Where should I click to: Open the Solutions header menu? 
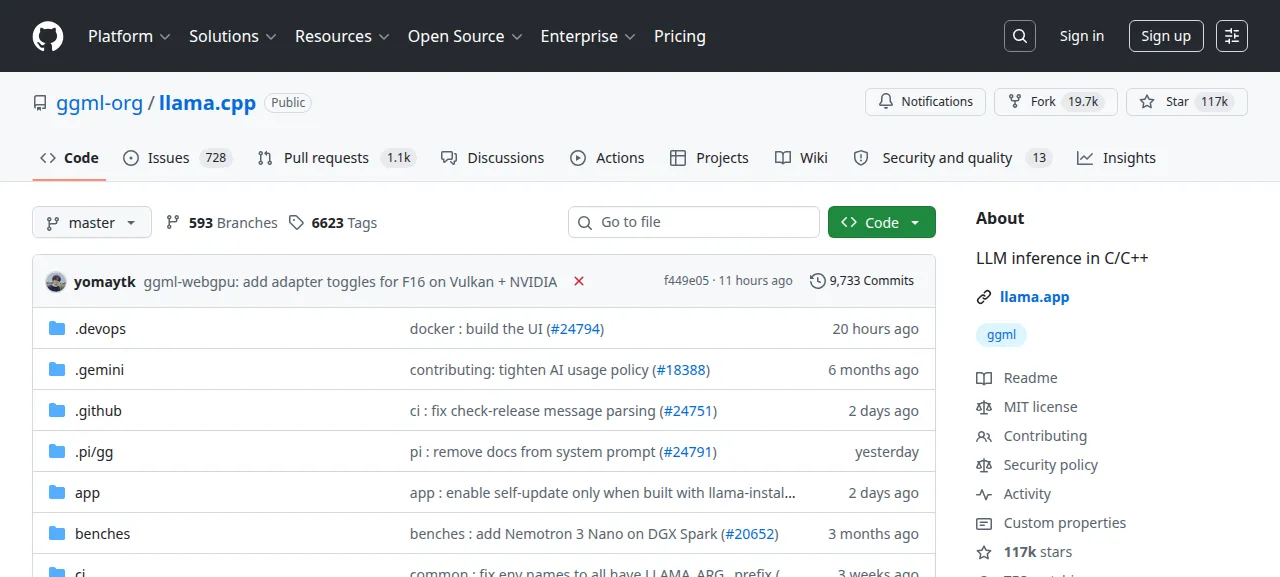tap(233, 36)
